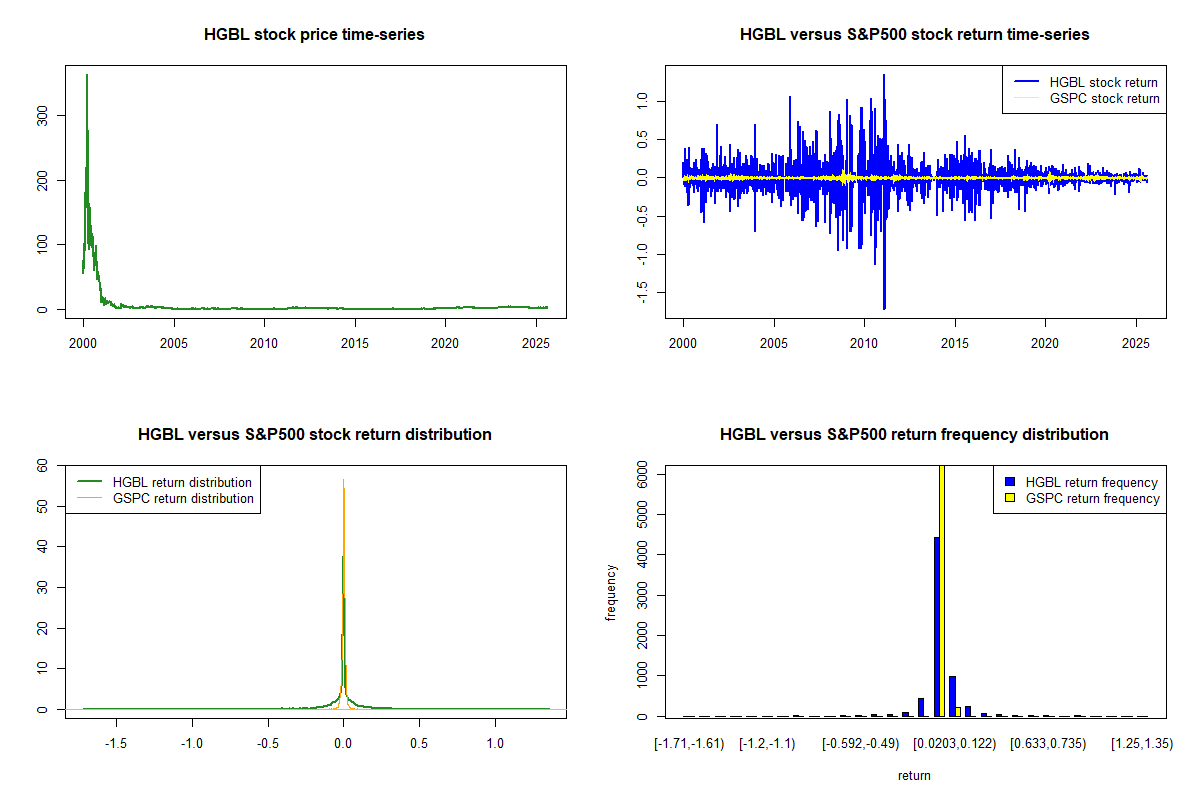The height and width of the screenshot is (800, 1200).
Task: Click the -1.5 tick on distribution x-axis
Action: [116, 744]
